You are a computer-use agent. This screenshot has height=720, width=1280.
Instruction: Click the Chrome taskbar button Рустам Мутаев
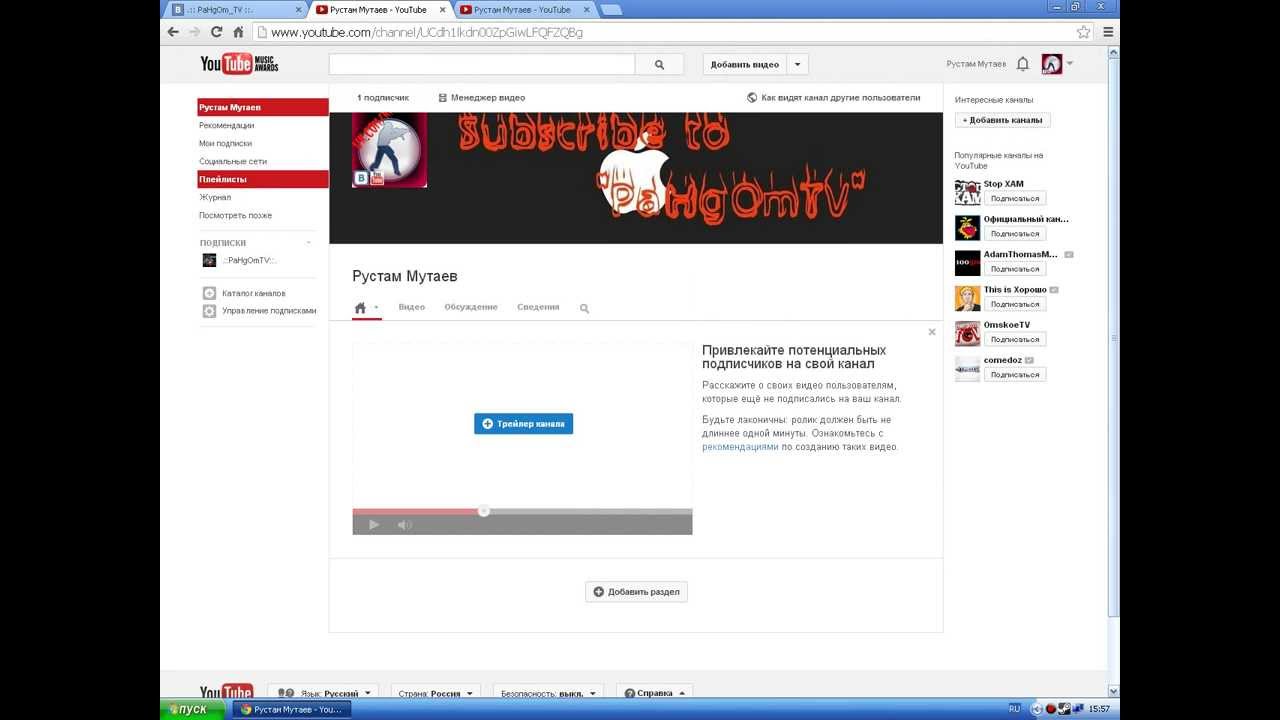tap(292, 709)
